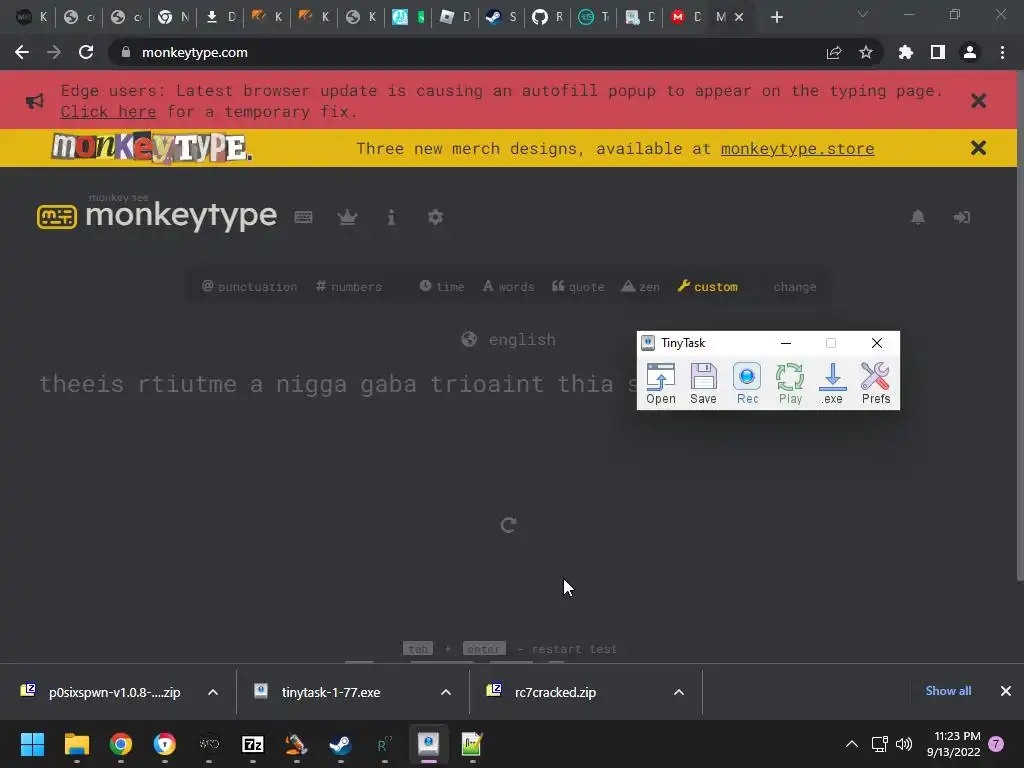Screen dimensions: 1024x768
Task: Close the active monkeytype tab
Action: 739,17
